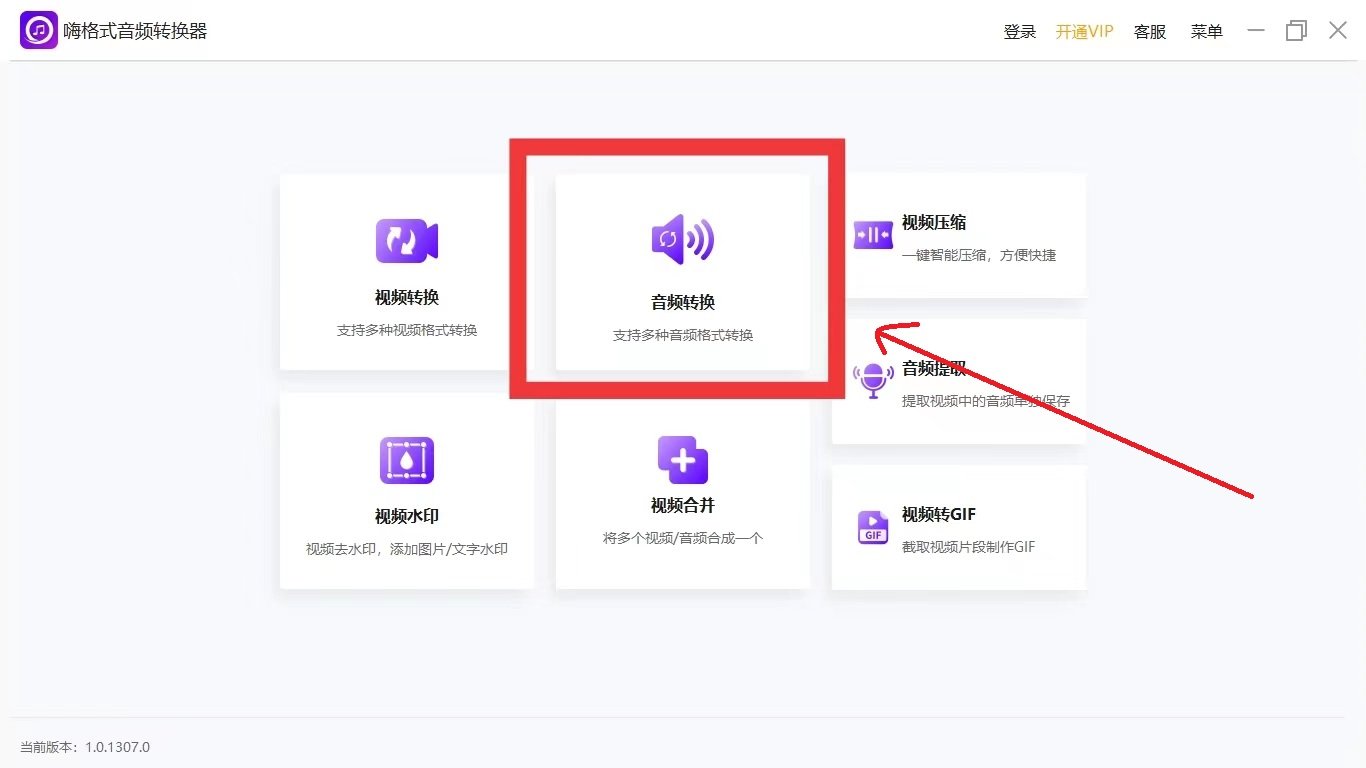Open the 菜单 menu
Viewport: 1366px width, 768px height.
[x=1206, y=31]
